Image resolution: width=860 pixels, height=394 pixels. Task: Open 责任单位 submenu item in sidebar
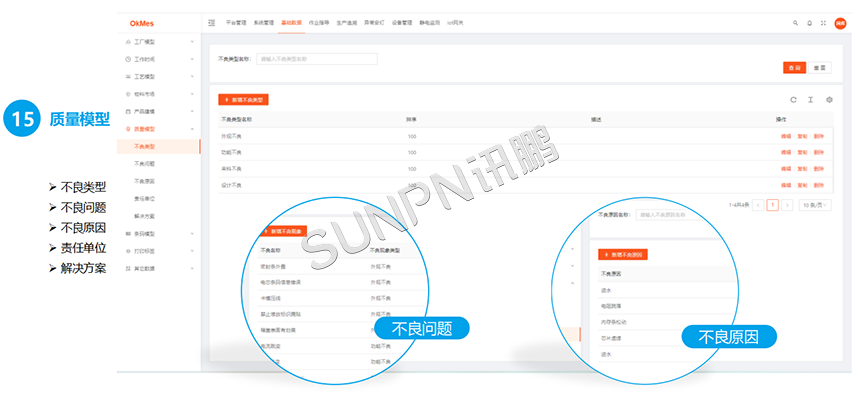pos(144,199)
